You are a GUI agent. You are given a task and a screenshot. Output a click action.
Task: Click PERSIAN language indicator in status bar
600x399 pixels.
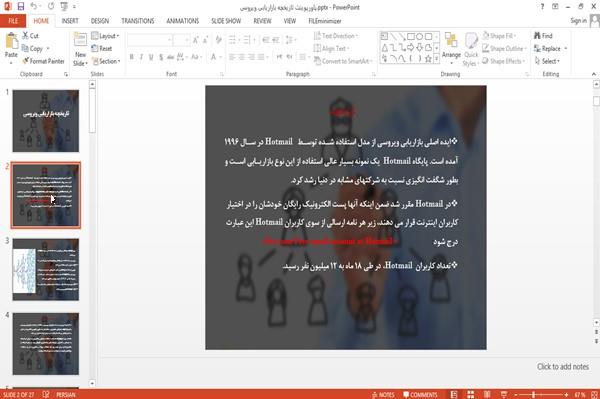[66, 394]
